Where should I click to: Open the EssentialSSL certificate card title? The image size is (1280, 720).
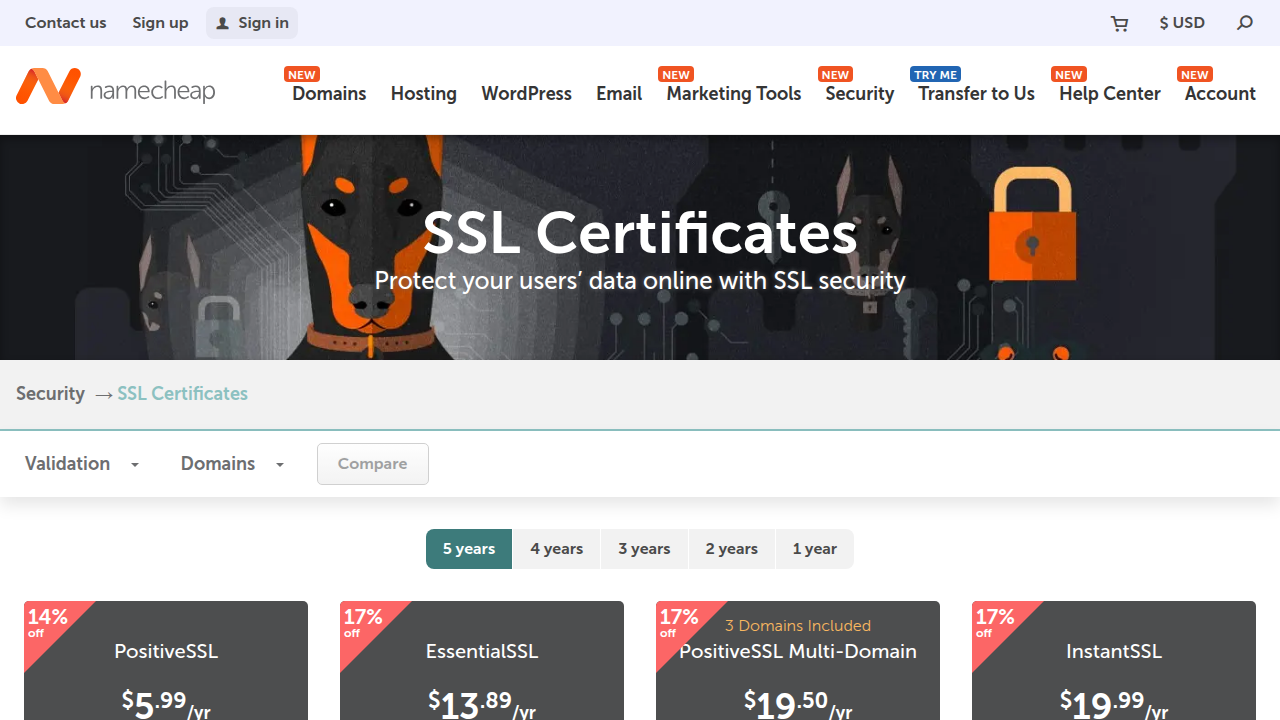tap(482, 652)
